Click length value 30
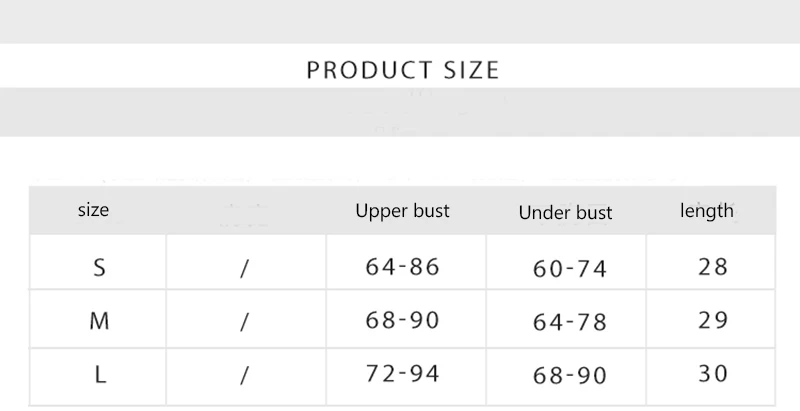 (x=713, y=375)
